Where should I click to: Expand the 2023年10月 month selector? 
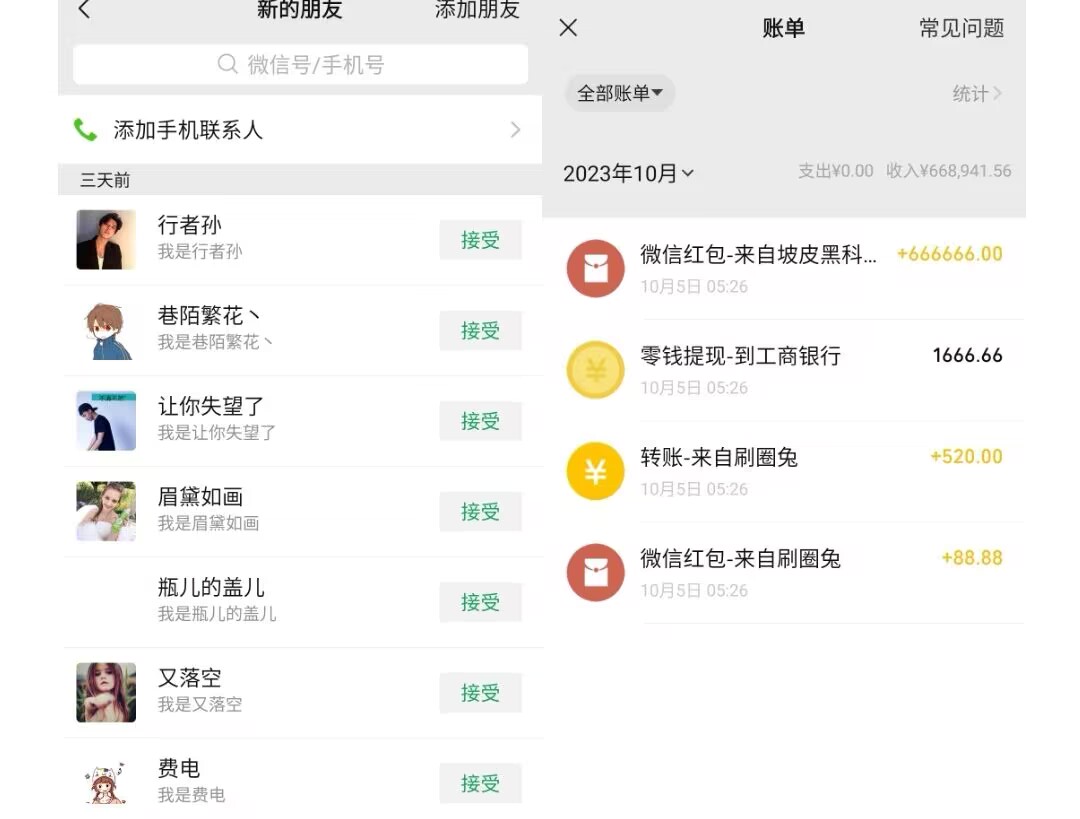(629, 171)
